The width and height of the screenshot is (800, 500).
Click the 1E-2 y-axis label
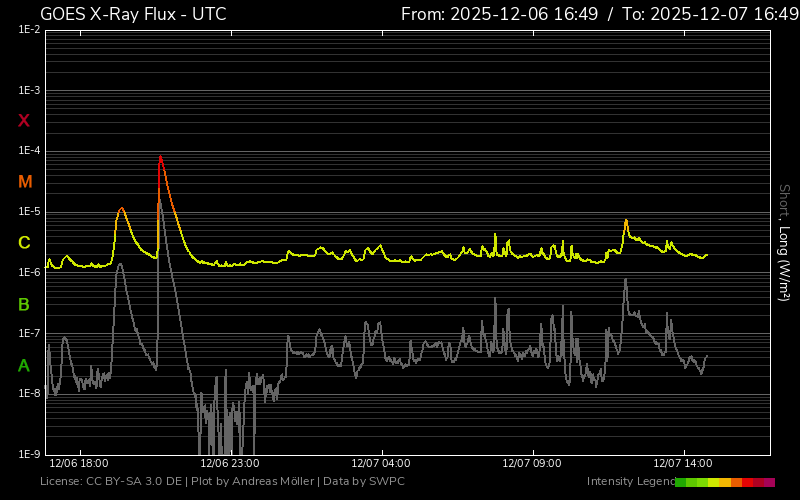point(29,30)
